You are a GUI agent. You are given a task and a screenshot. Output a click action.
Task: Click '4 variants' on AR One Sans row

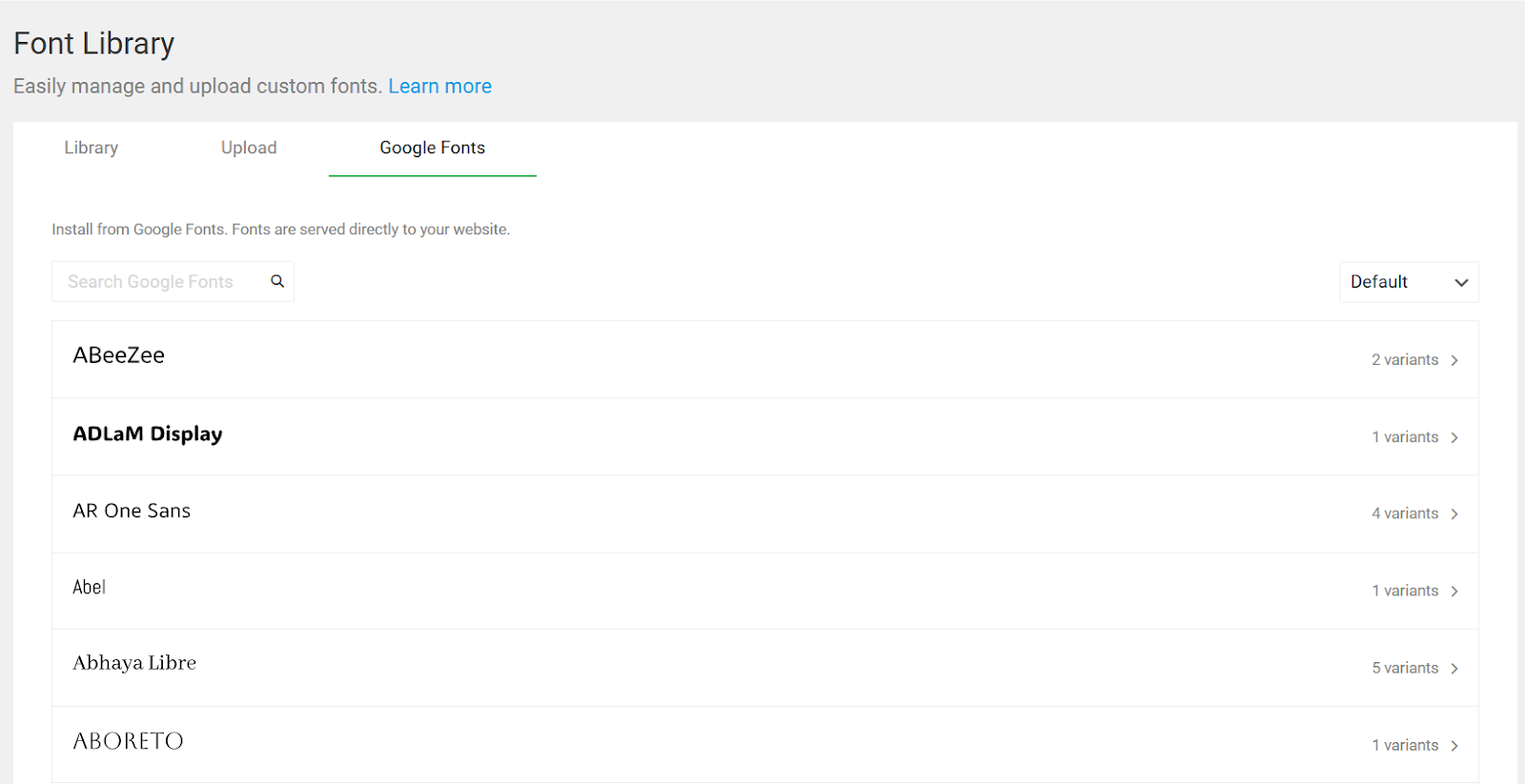coord(1405,513)
